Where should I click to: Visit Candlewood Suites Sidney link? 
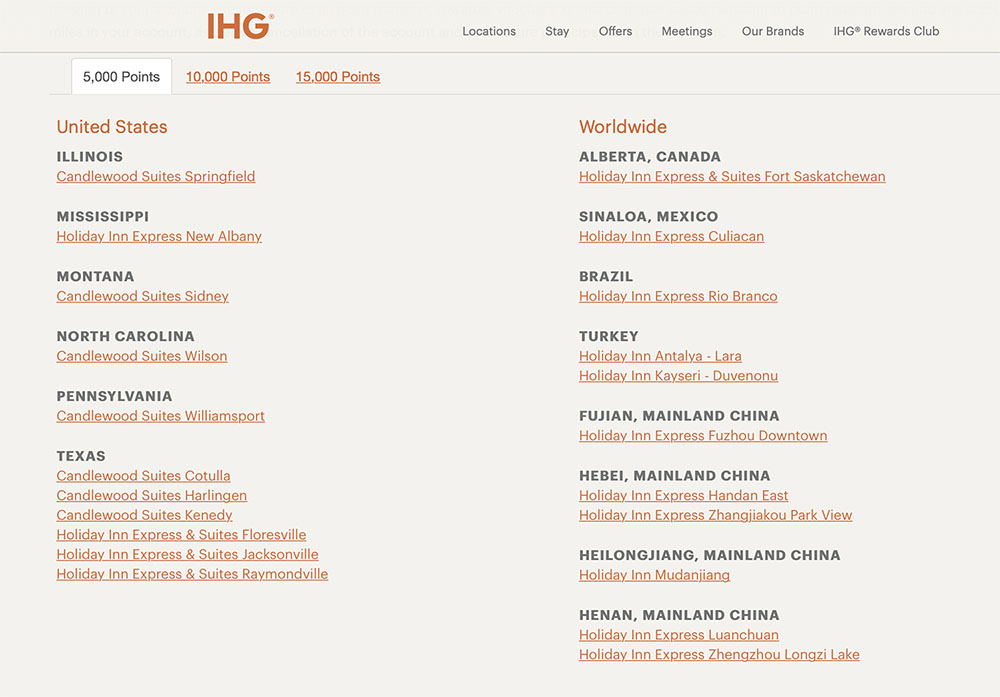point(142,297)
